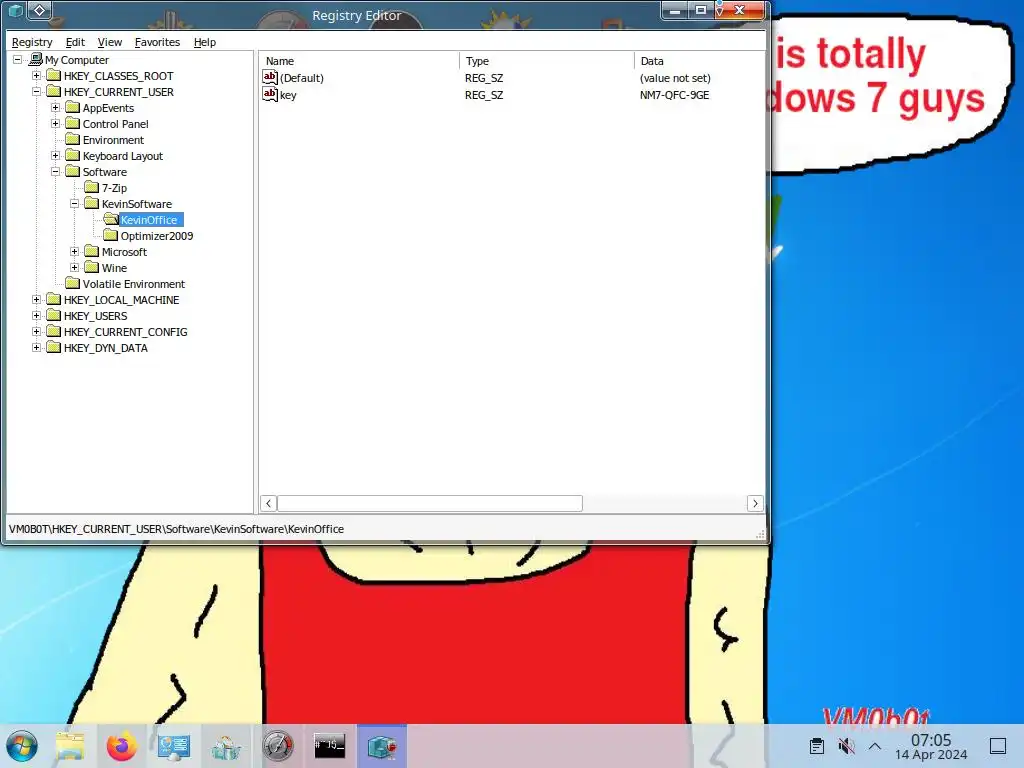Click the HKEY_CLASSES_ROOT folder icon
This screenshot has width=1024, height=768.
[54, 76]
